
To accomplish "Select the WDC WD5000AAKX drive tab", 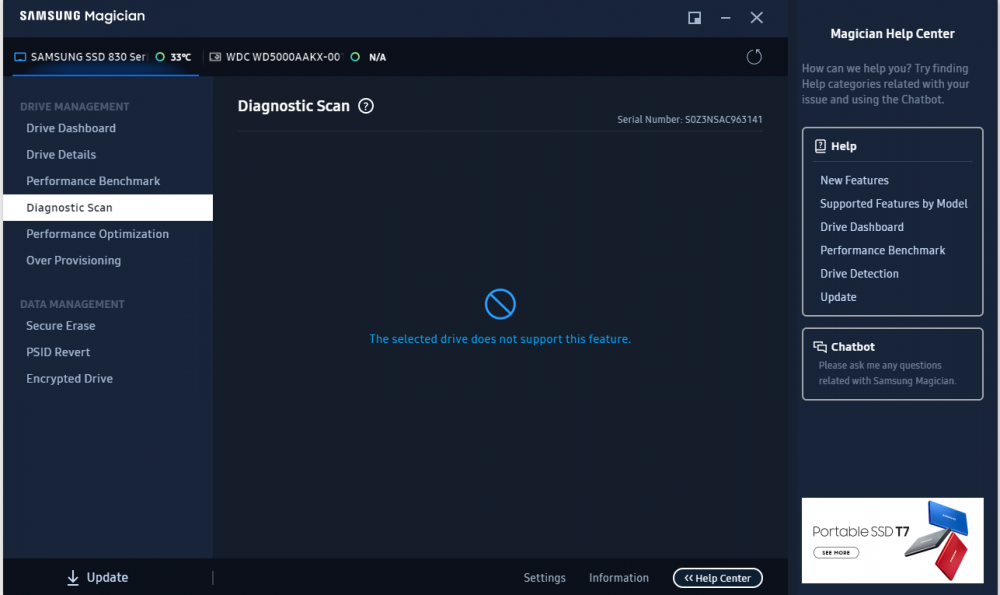I will click(298, 57).
